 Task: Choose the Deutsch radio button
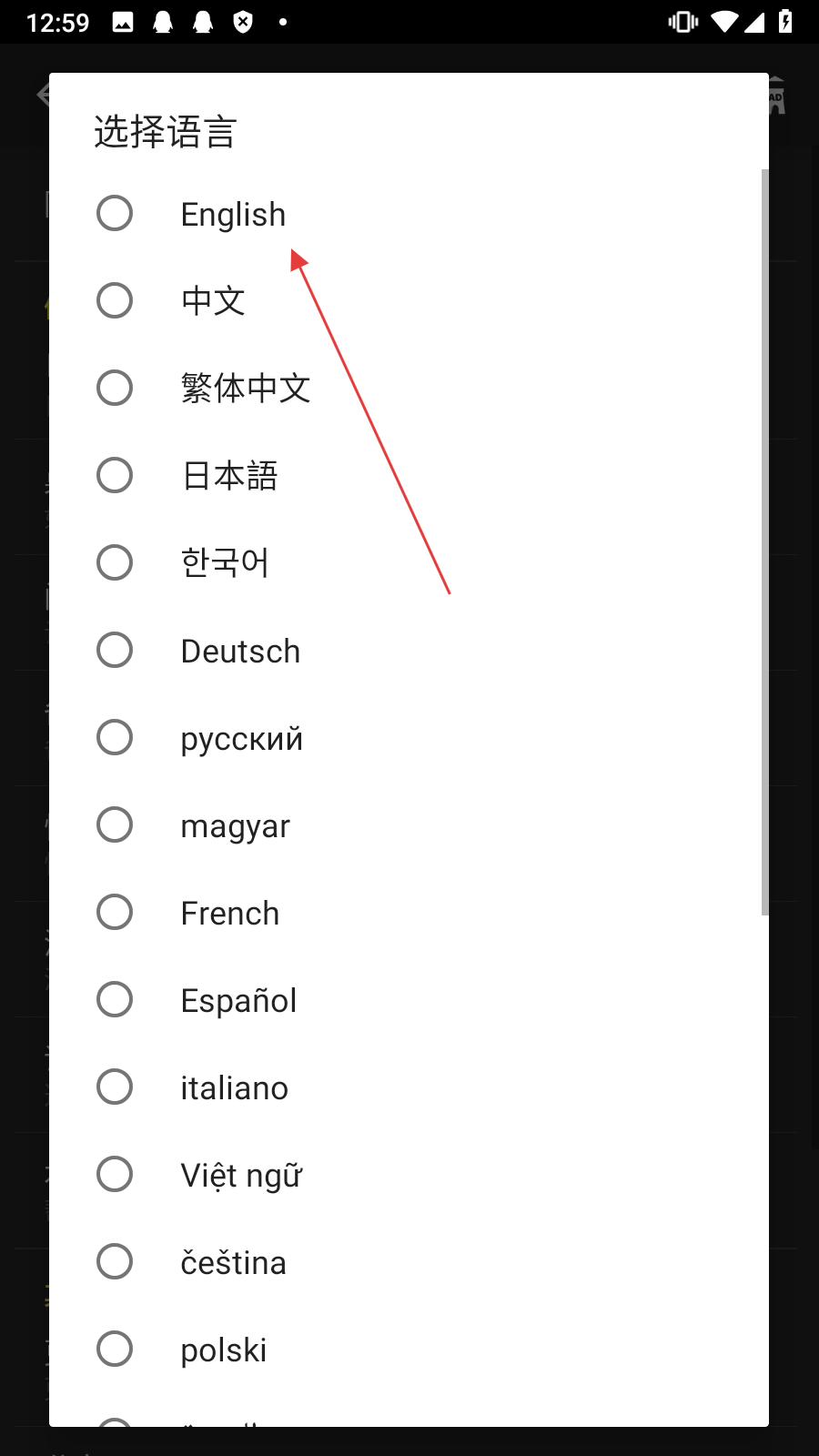(115, 651)
